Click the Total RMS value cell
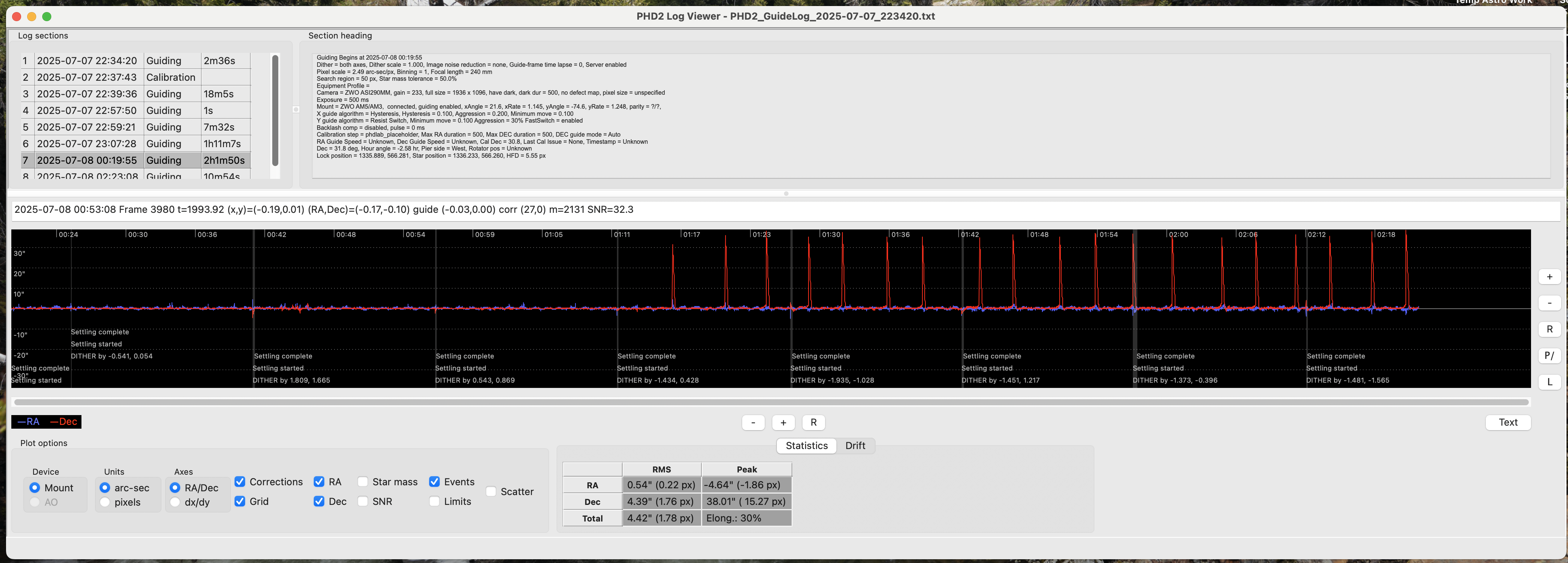 [x=662, y=518]
